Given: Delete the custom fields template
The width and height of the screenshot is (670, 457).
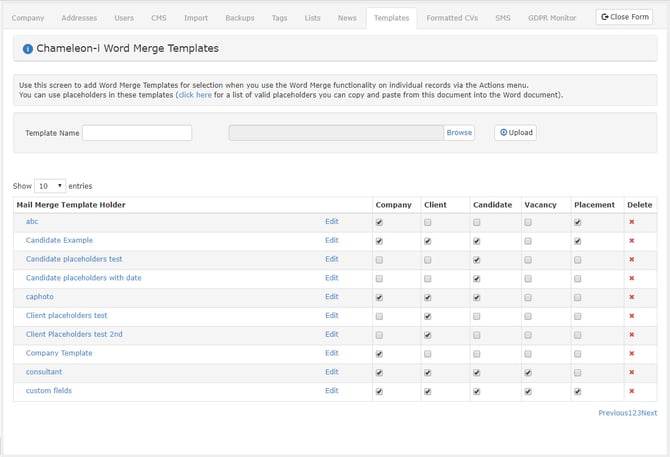Looking at the screenshot, I should (x=632, y=391).
